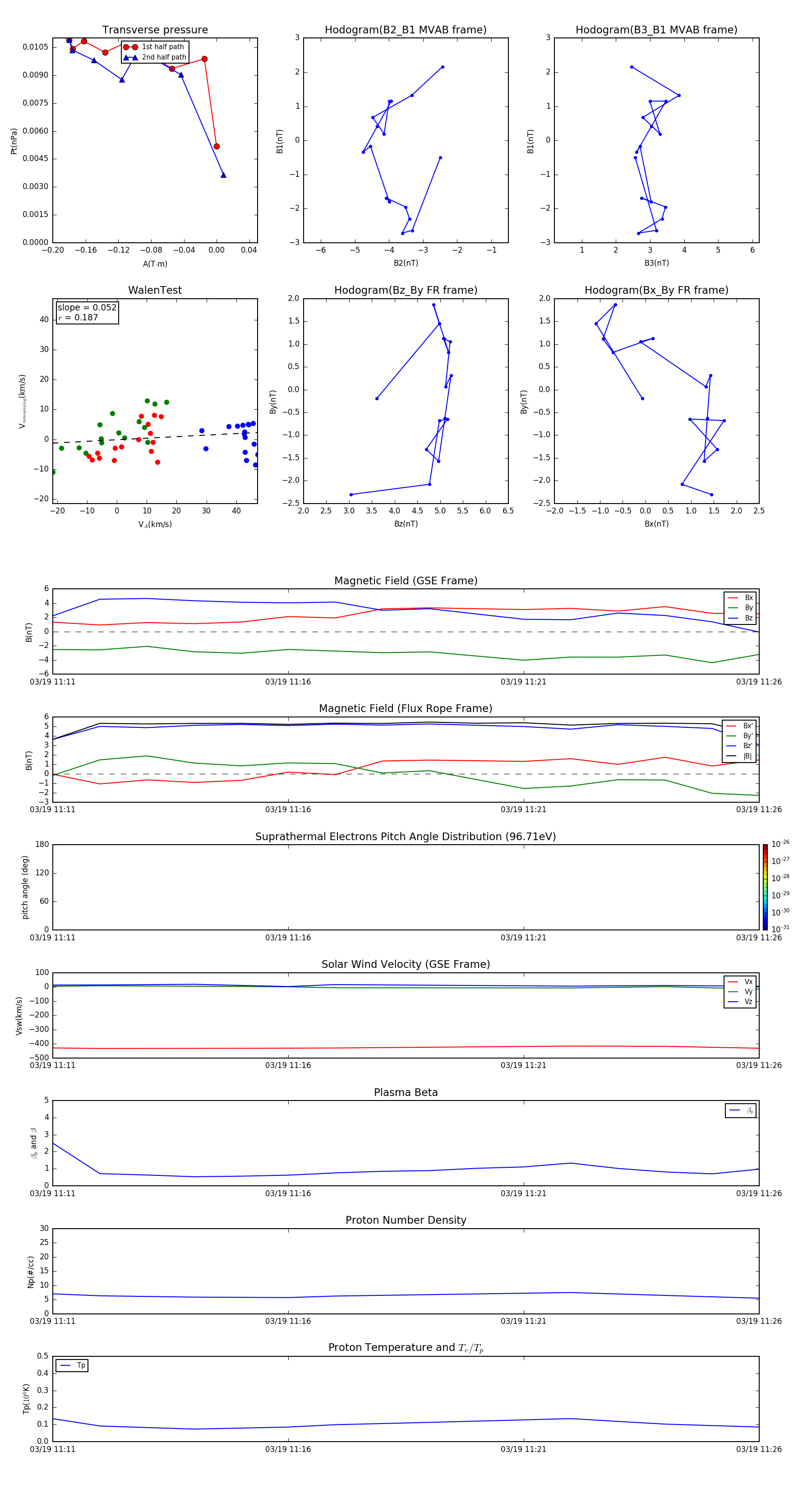Click the 'Tp(10^6K)' y-axis label
Image resolution: width=812 pixels, height=1489 pixels.
pos(26,1399)
